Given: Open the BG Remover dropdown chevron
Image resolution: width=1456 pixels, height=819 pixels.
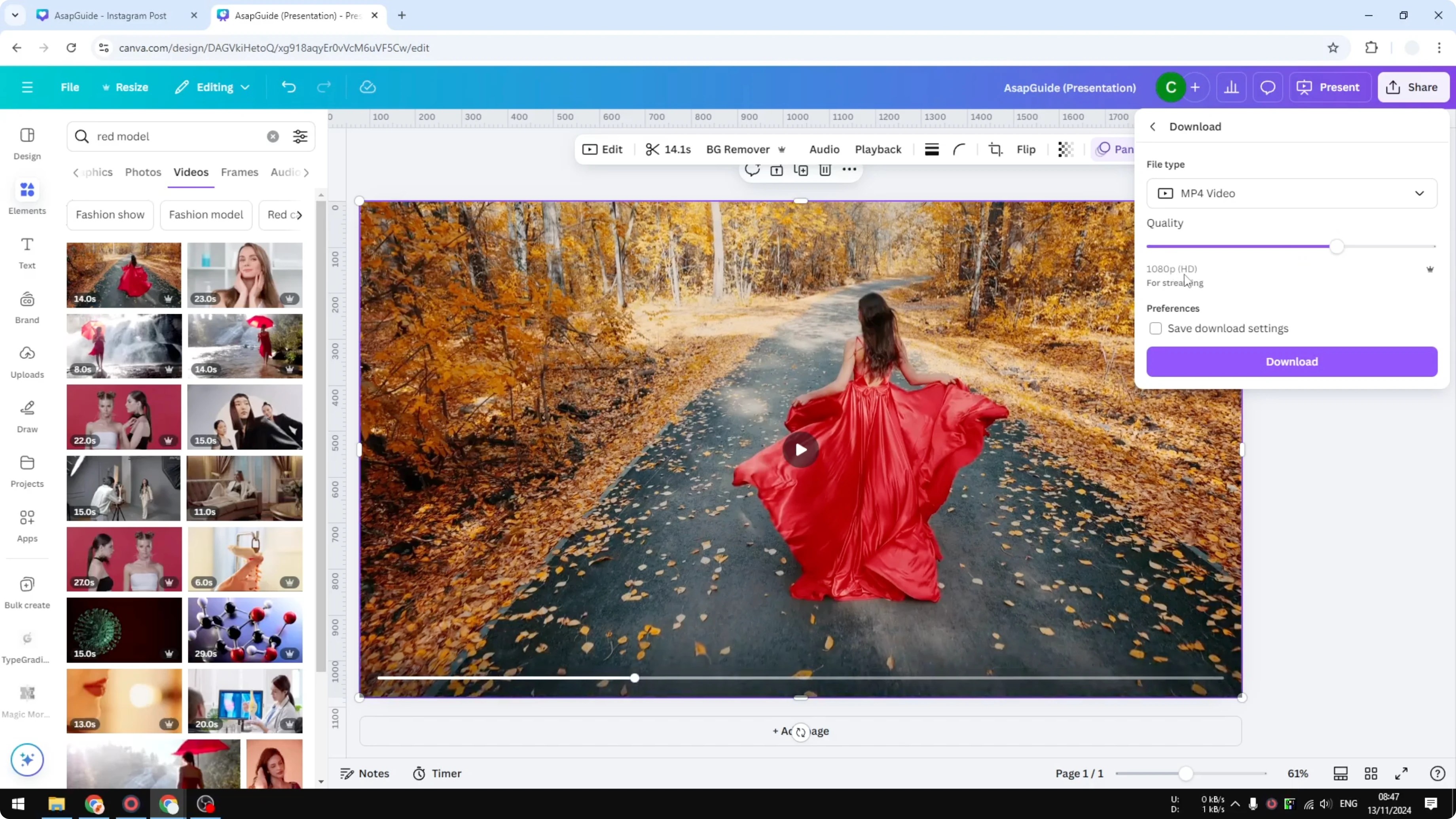Looking at the screenshot, I should tap(782, 149).
